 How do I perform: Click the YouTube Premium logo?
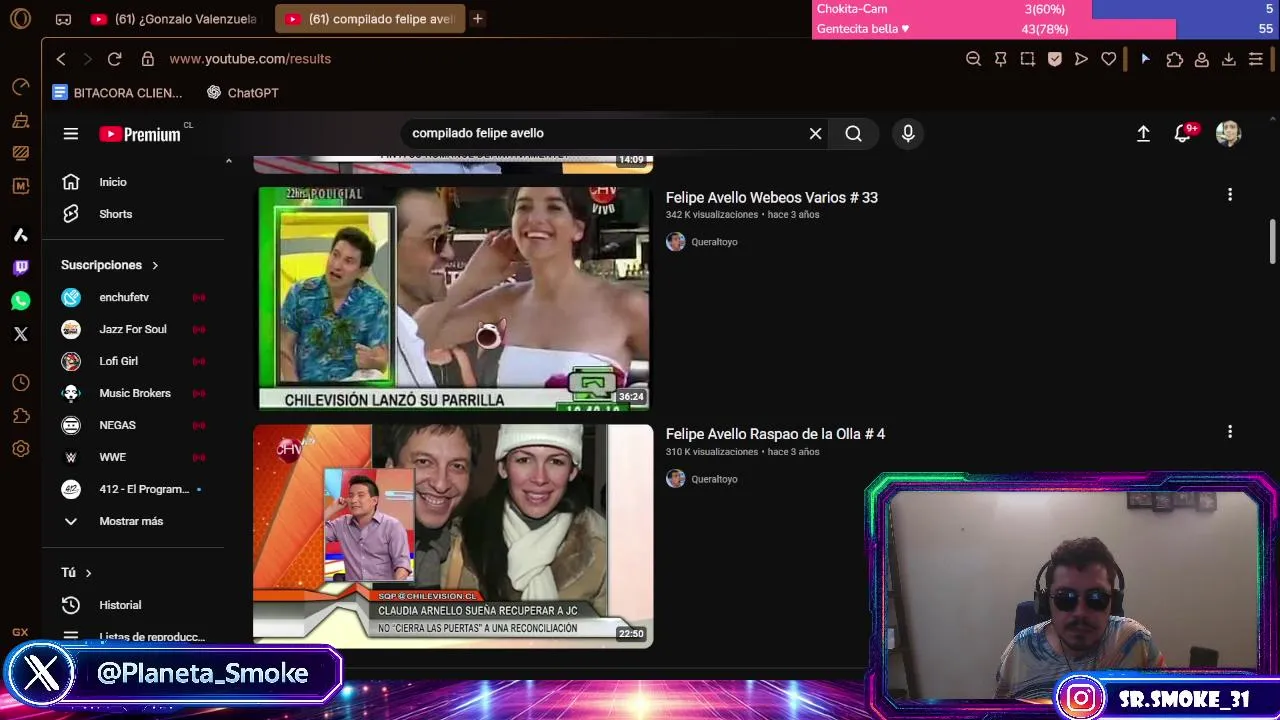click(x=140, y=134)
